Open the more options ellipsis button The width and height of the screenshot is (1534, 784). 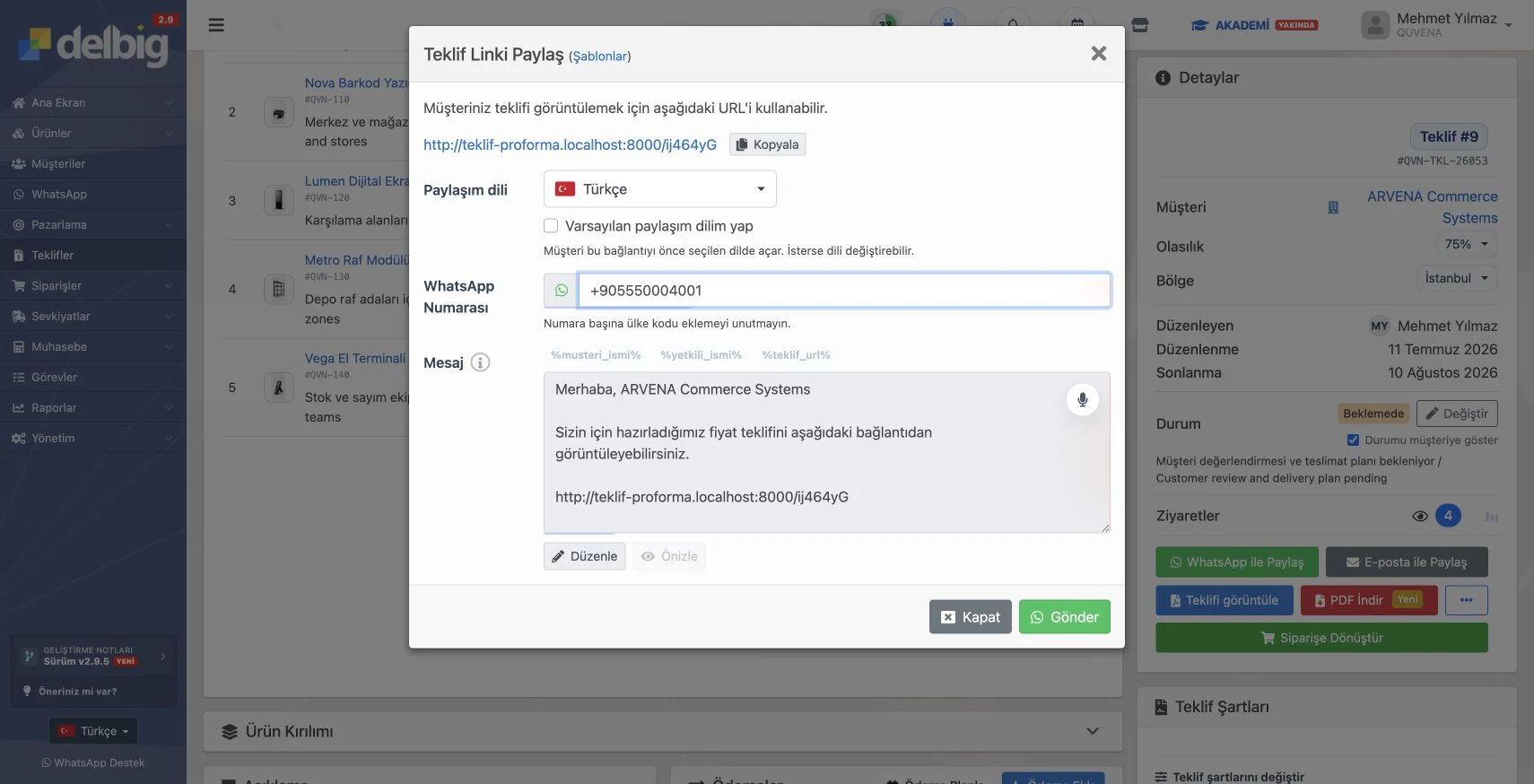click(1466, 600)
